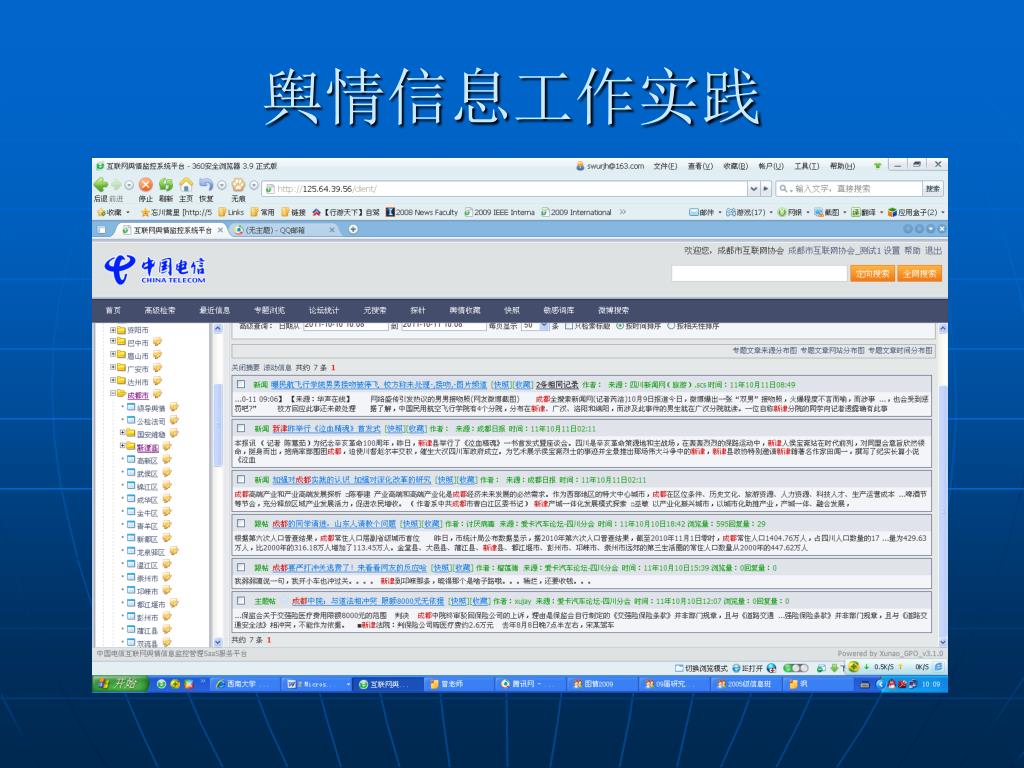The height and width of the screenshot is (768, 1024).
Task: Click the restore (恢复) undo icon
Action: 206,185
